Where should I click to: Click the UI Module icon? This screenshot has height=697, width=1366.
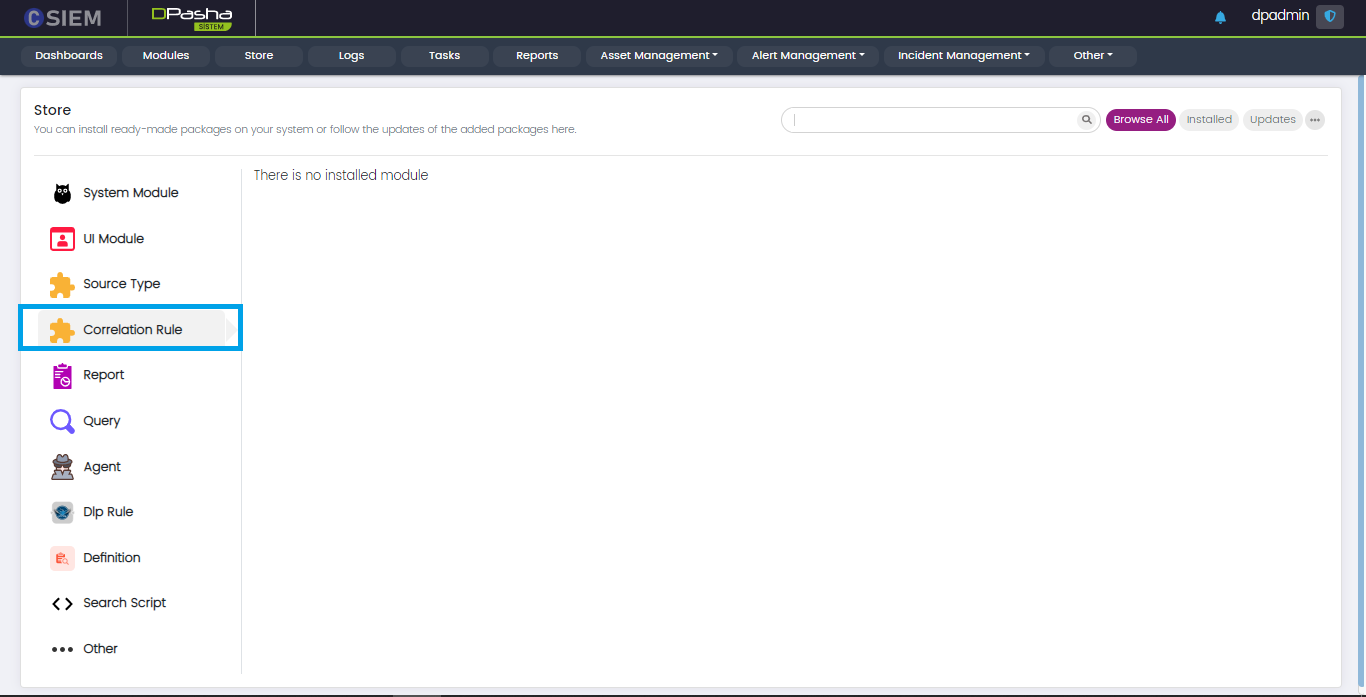62,239
